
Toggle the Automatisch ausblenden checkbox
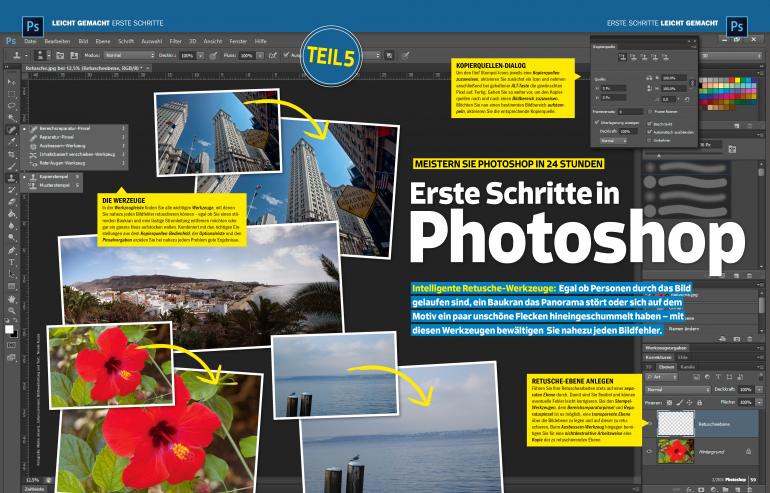pyautogui.click(x=650, y=132)
